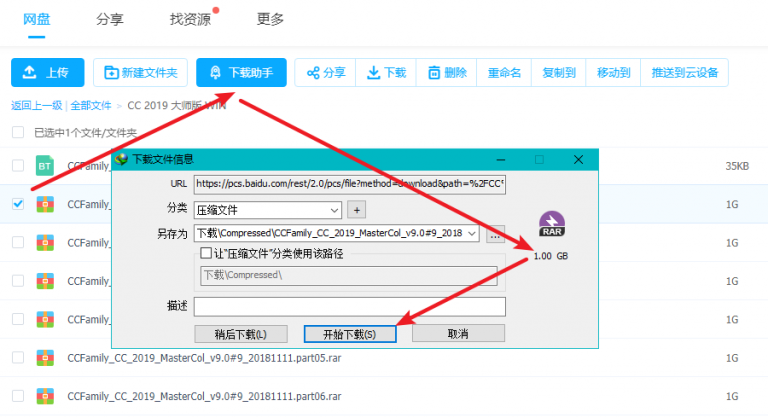The width and height of the screenshot is (768, 418).
Task: Click the 上传 upload button
Action: [48, 73]
